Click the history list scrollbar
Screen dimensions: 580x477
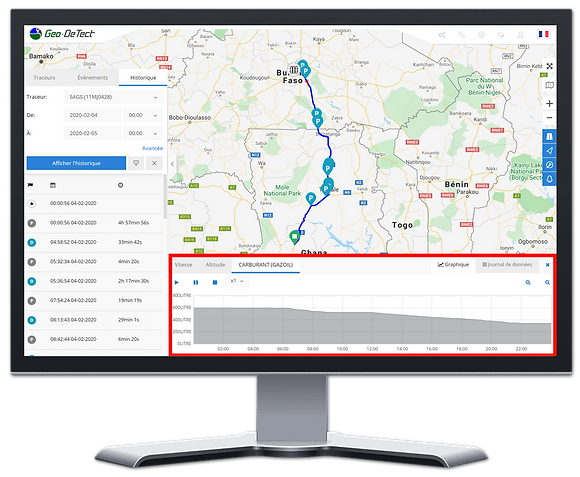165,196
